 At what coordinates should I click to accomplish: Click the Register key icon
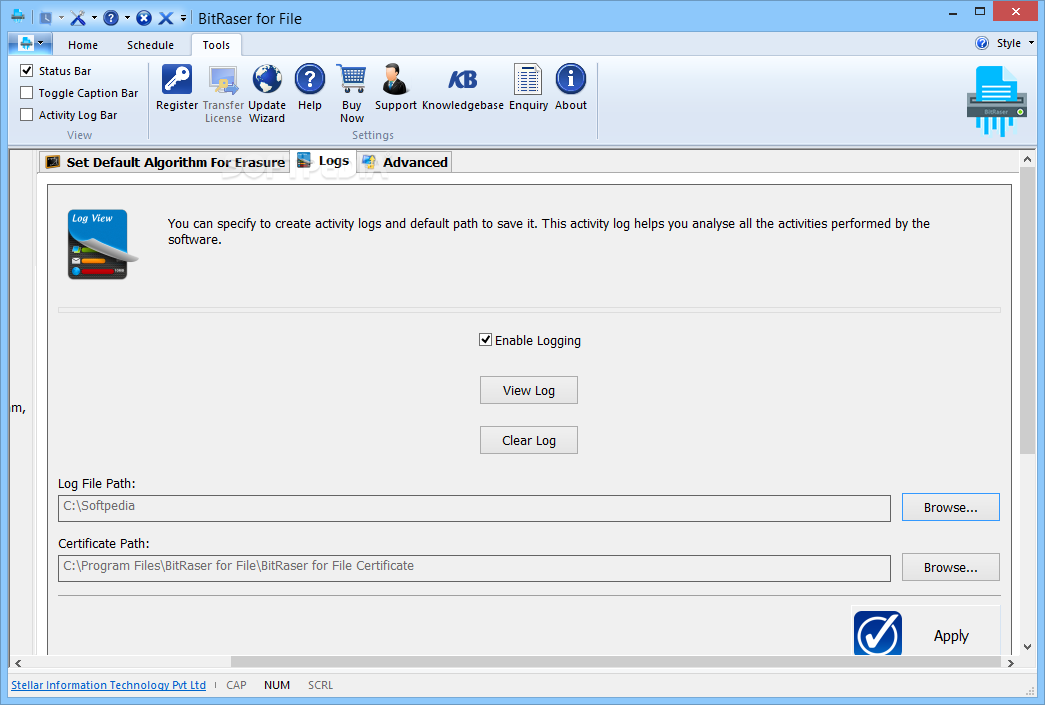[x=177, y=79]
